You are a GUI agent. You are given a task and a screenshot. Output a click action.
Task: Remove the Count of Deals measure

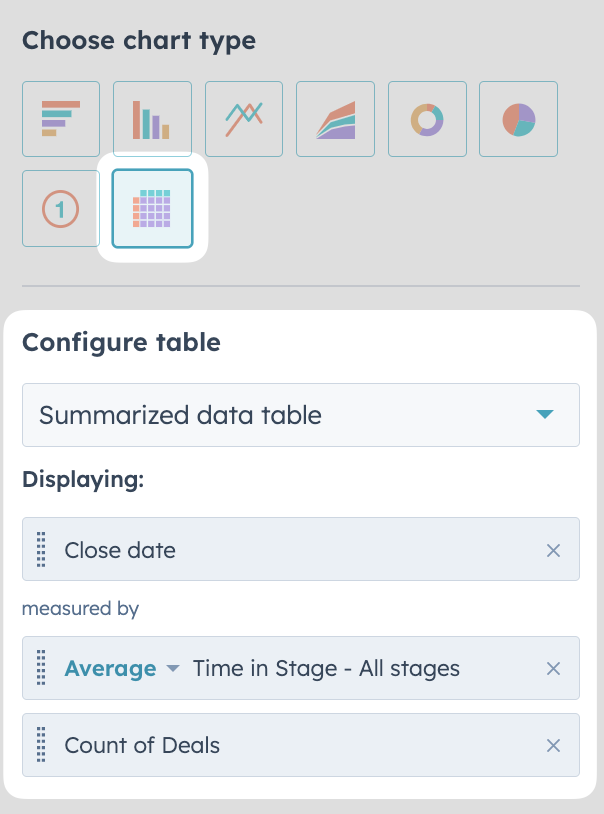coord(554,745)
